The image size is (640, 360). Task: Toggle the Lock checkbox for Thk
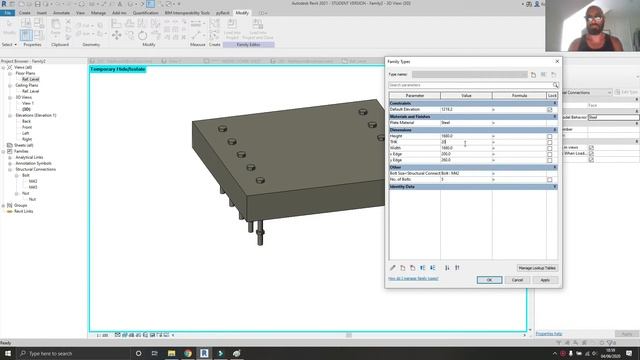549,142
